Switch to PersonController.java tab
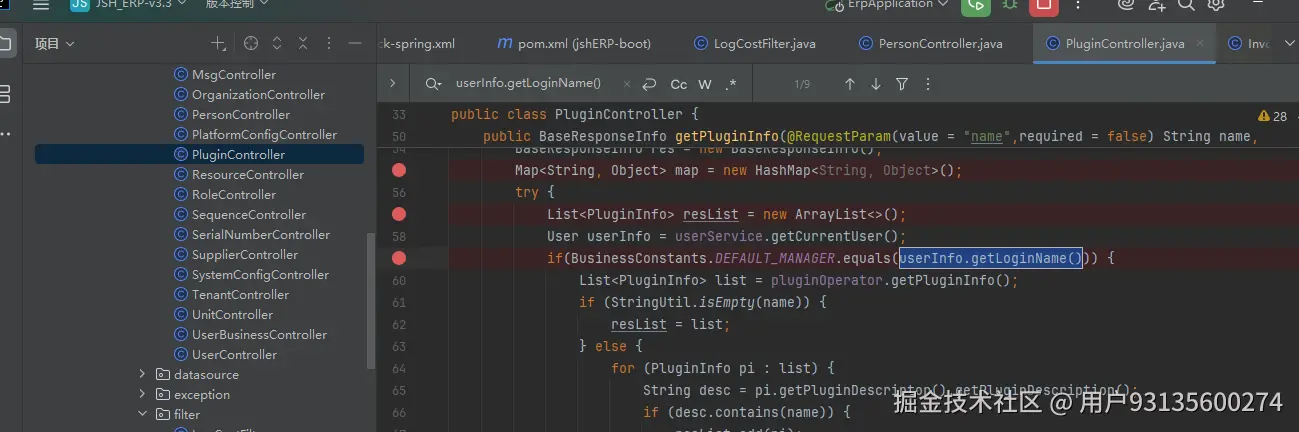The image size is (1299, 432). pyautogui.click(x=930, y=43)
